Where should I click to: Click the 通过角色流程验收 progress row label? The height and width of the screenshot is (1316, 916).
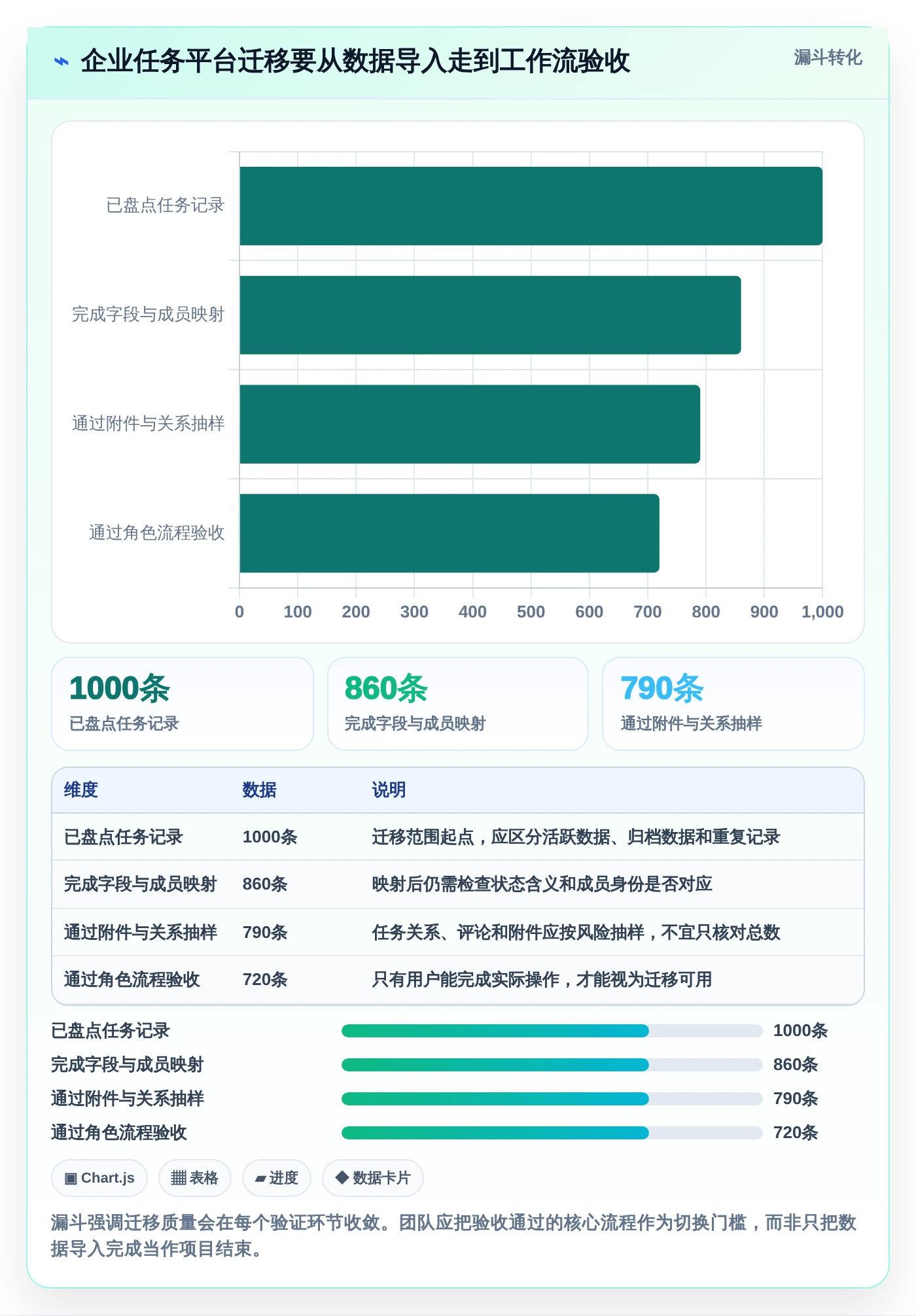(x=119, y=1133)
